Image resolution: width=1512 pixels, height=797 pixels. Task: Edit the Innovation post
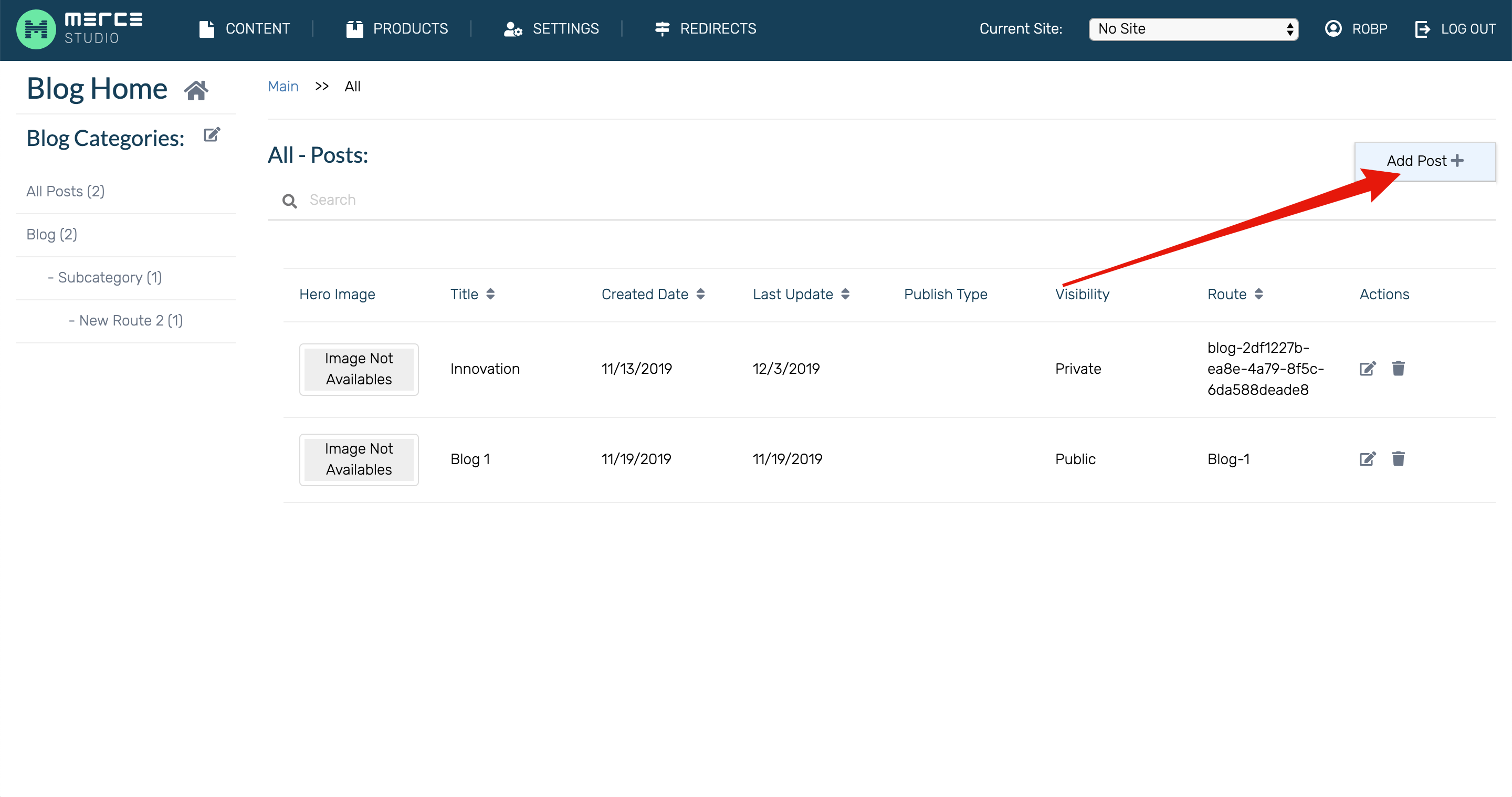click(1367, 369)
